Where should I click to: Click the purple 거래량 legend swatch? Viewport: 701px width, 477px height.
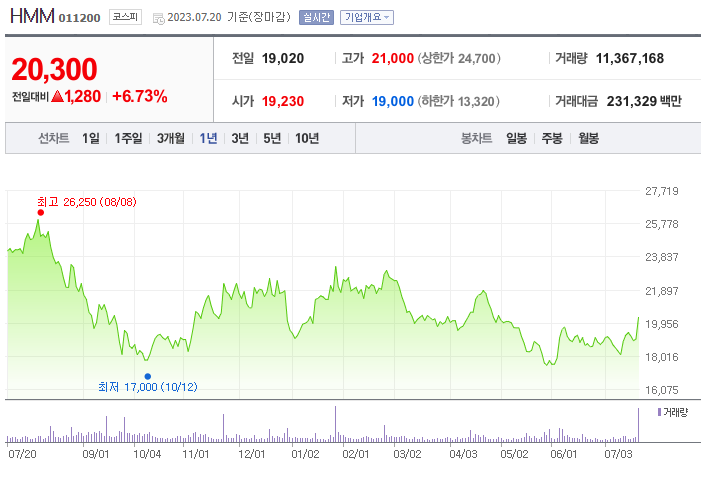[659, 412]
